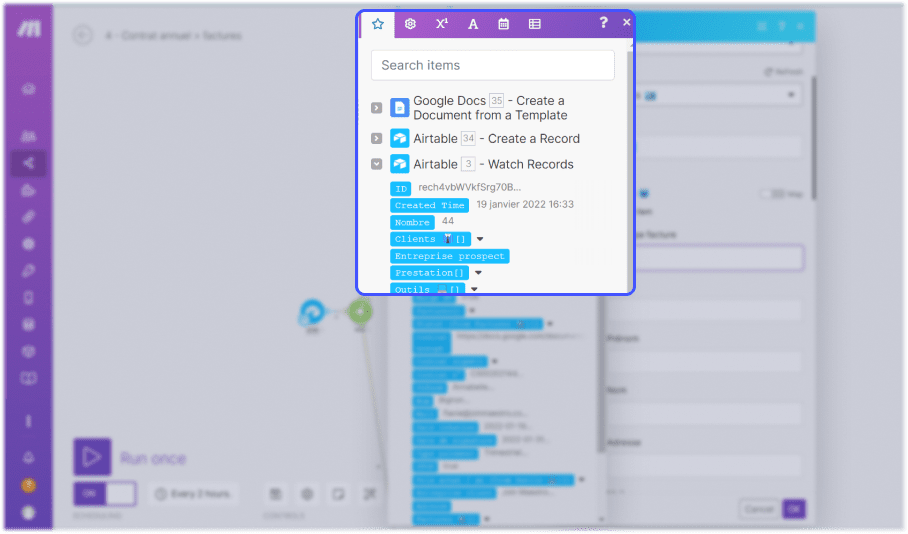
Task: Click the Google Docs module icon
Action: tap(400, 108)
